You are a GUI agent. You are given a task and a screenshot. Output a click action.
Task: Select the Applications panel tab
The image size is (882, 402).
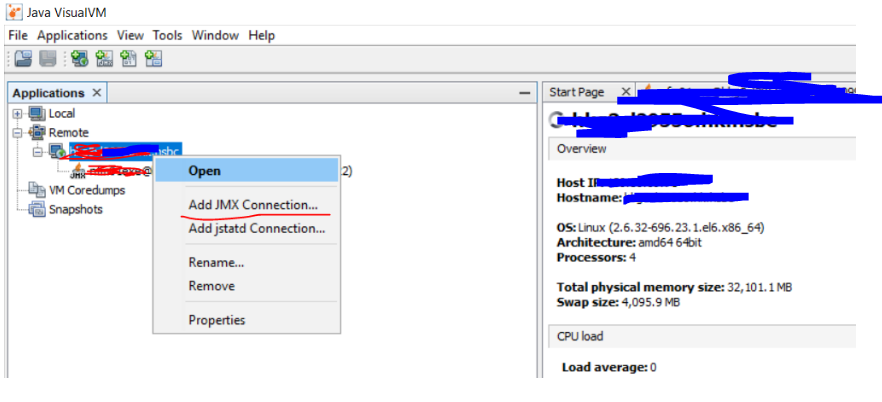(48, 93)
